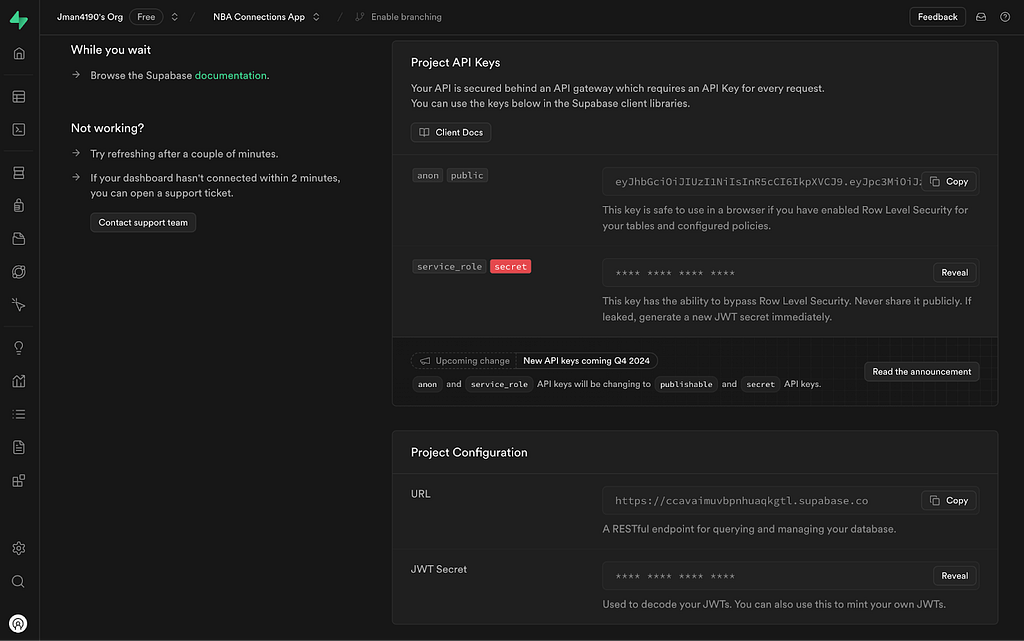Viewport: 1024px width, 641px height.
Task: Open the Storage sidebar icon
Action: coord(19,239)
